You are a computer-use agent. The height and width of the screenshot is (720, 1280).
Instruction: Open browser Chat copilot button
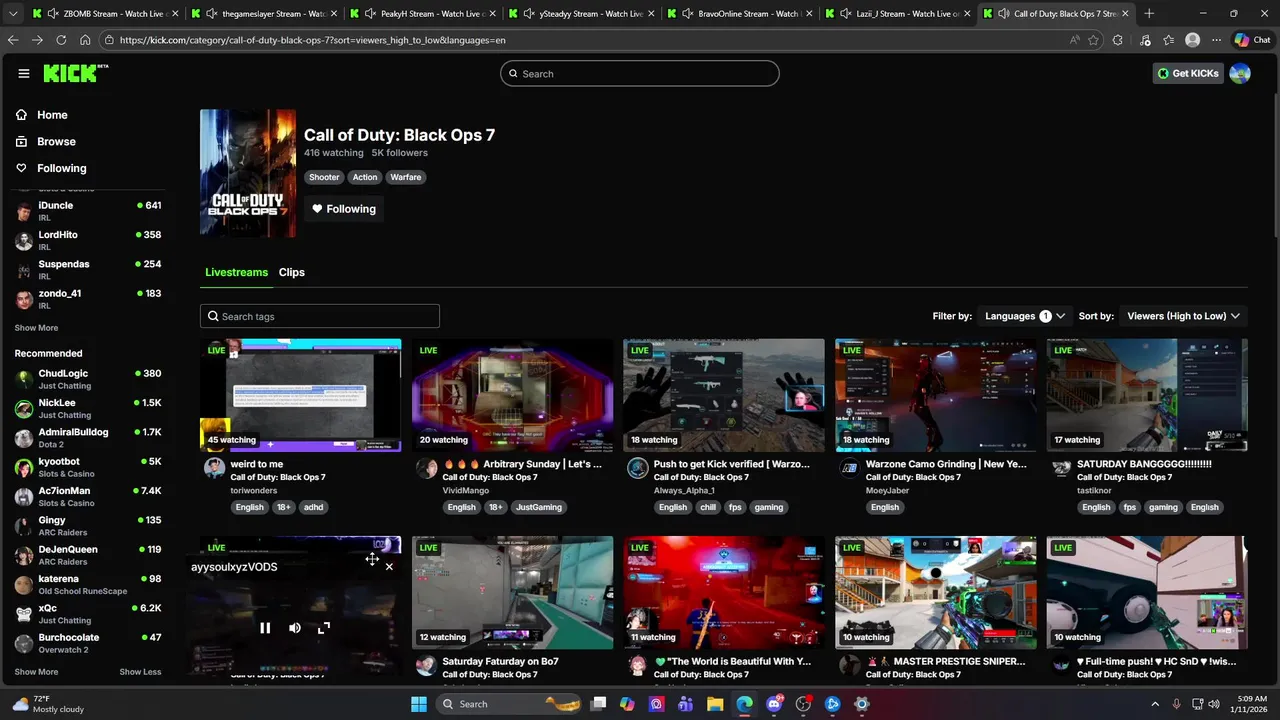coord(1252,40)
